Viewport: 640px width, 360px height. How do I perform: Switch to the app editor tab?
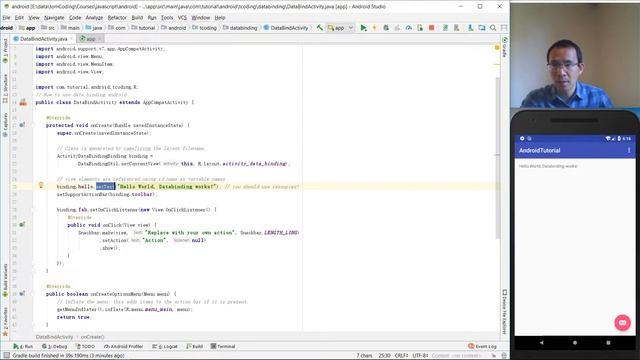[x=90, y=39]
